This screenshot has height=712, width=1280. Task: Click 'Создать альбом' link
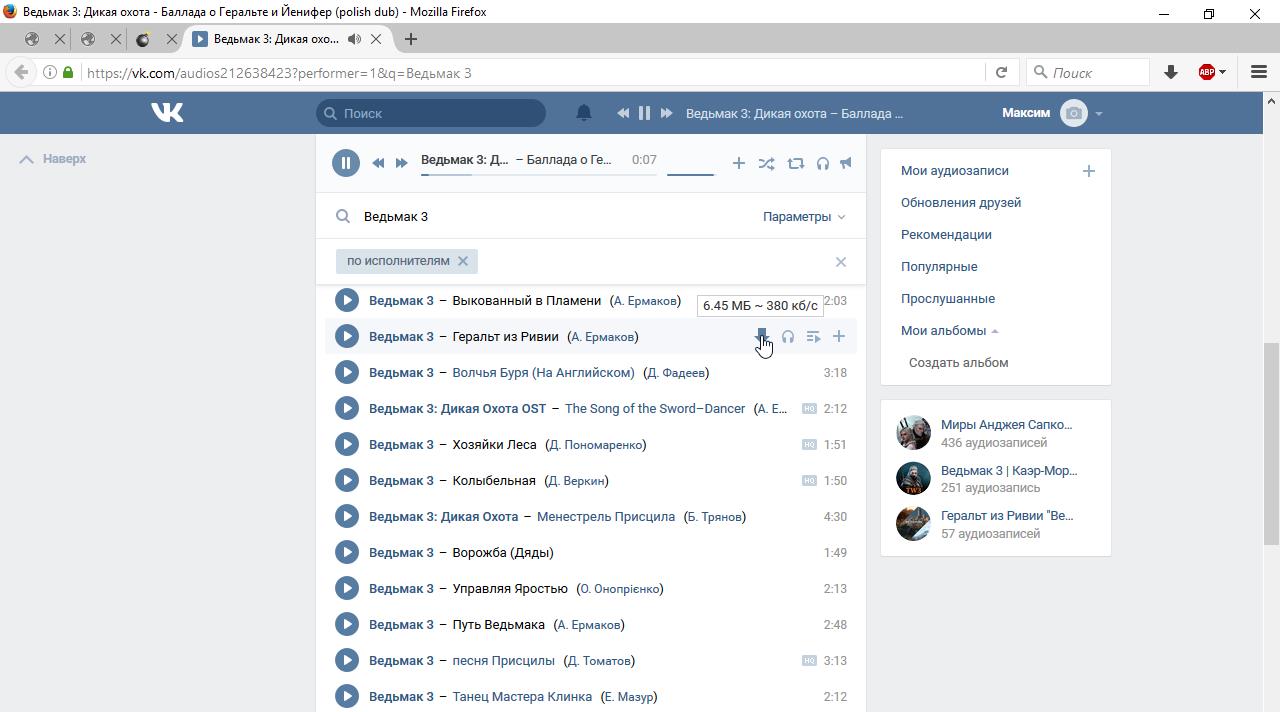tap(958, 363)
